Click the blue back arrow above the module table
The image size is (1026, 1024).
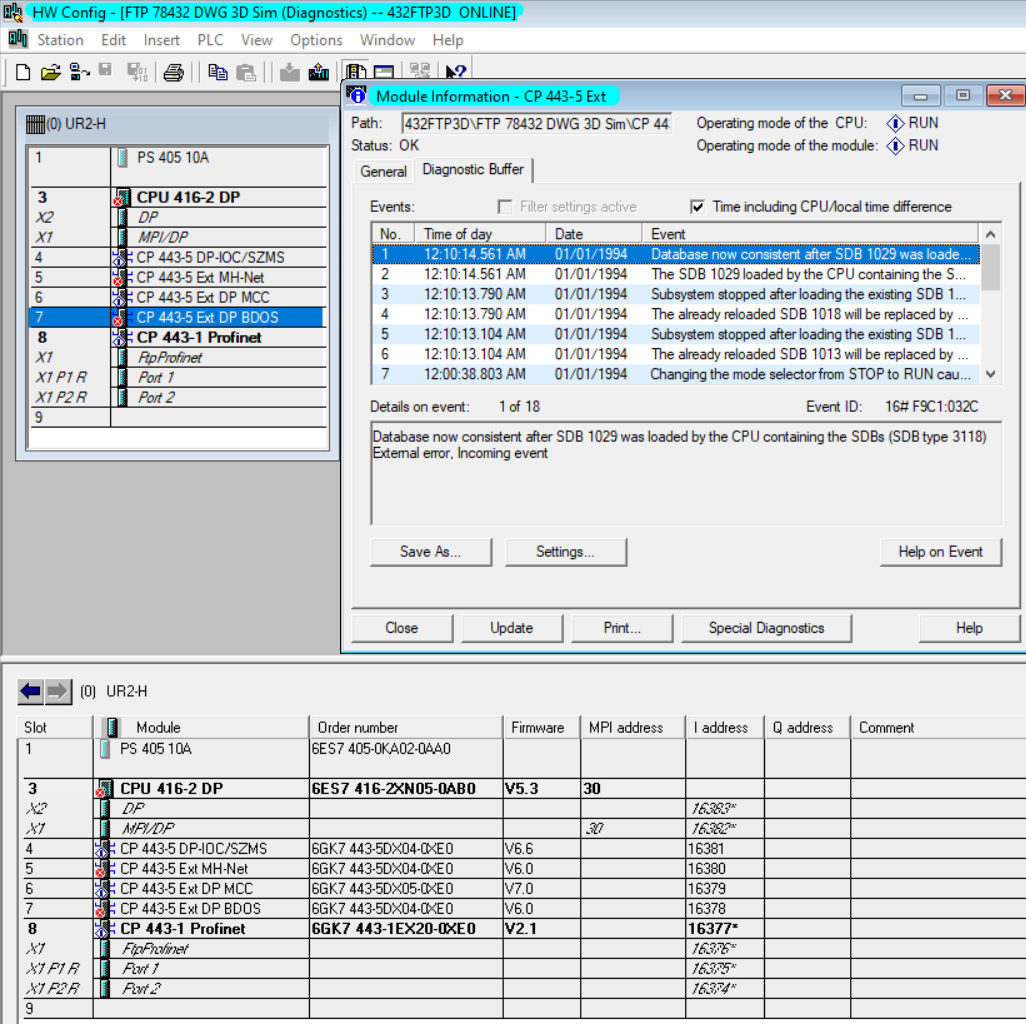pos(31,691)
